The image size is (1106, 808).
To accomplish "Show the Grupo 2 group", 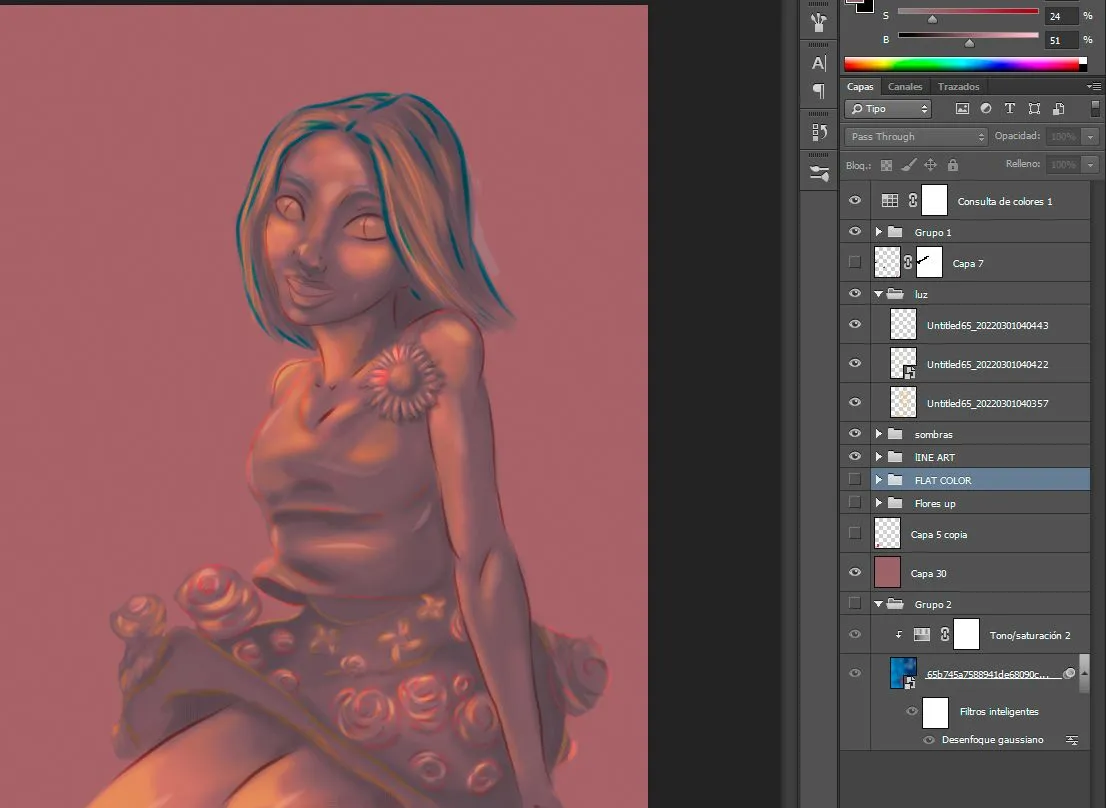I will coord(855,604).
